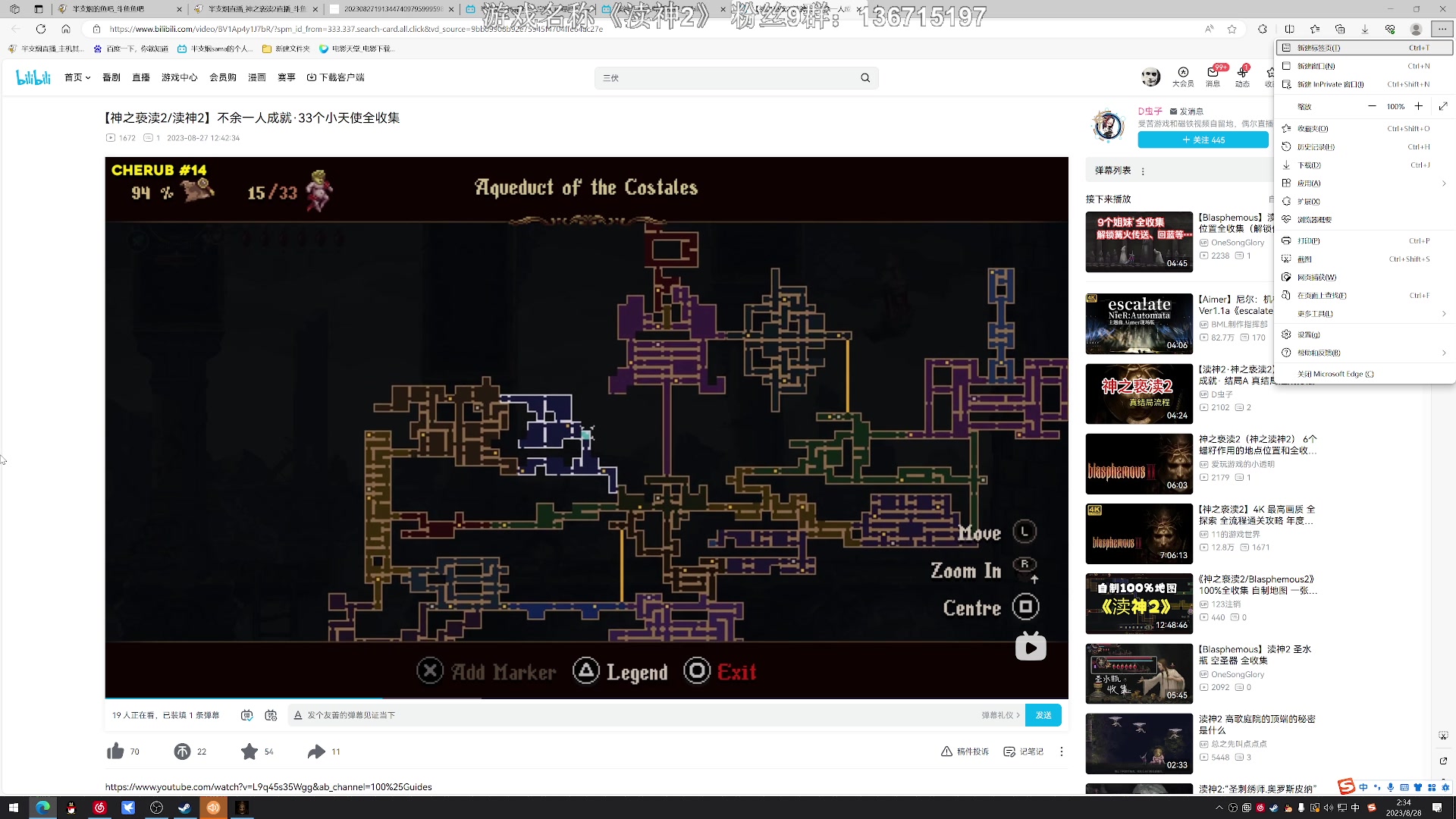Share the video with arrow icon
The height and width of the screenshot is (819, 1456).
coord(316,752)
